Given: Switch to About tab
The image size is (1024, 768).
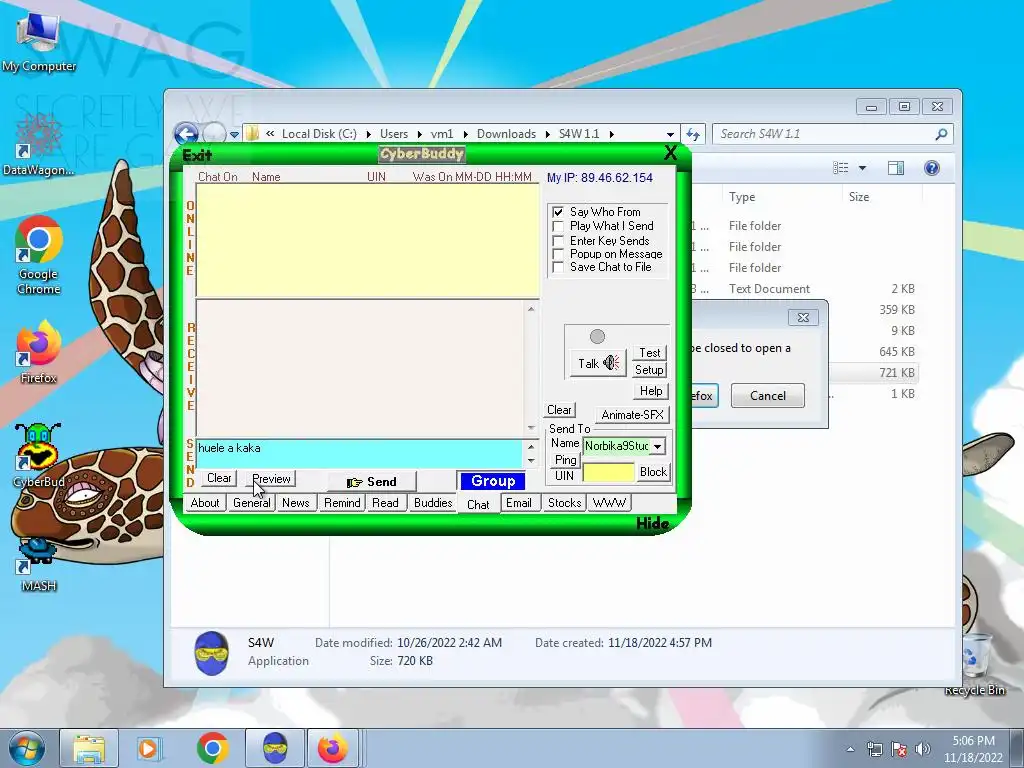Looking at the screenshot, I should [205, 502].
